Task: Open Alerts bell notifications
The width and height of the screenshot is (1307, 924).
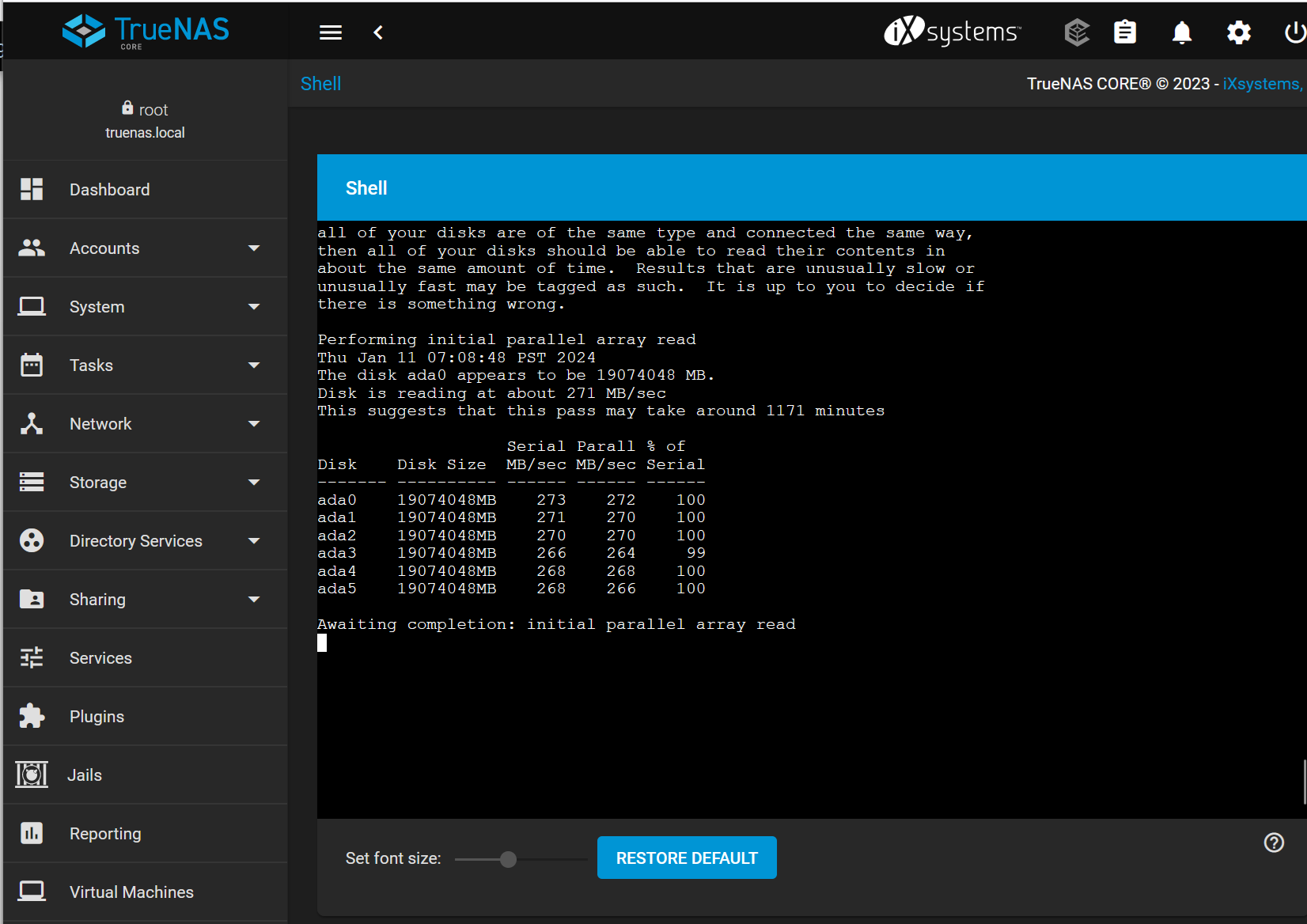Action: (x=1182, y=32)
